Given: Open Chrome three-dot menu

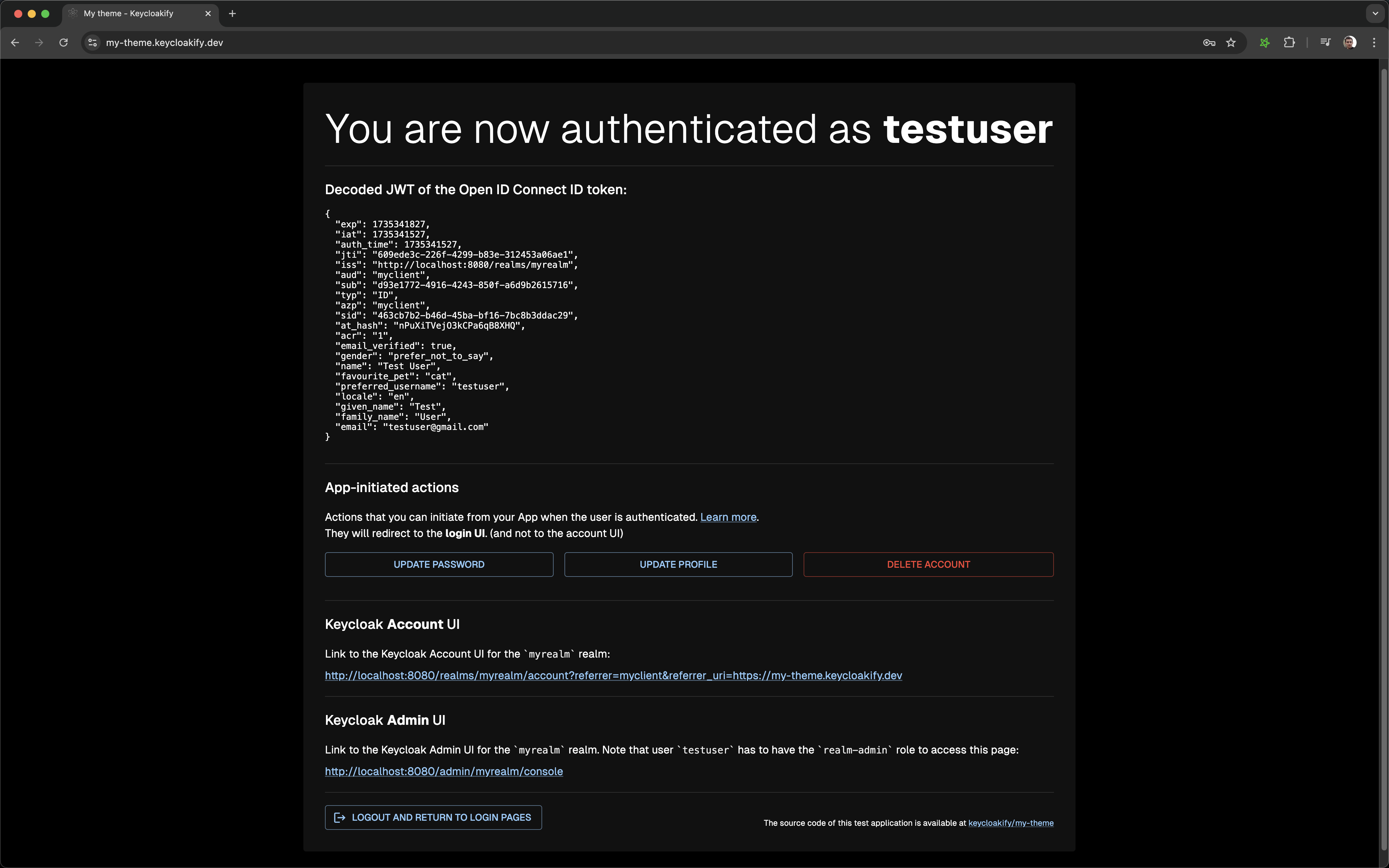Looking at the screenshot, I should [x=1374, y=43].
